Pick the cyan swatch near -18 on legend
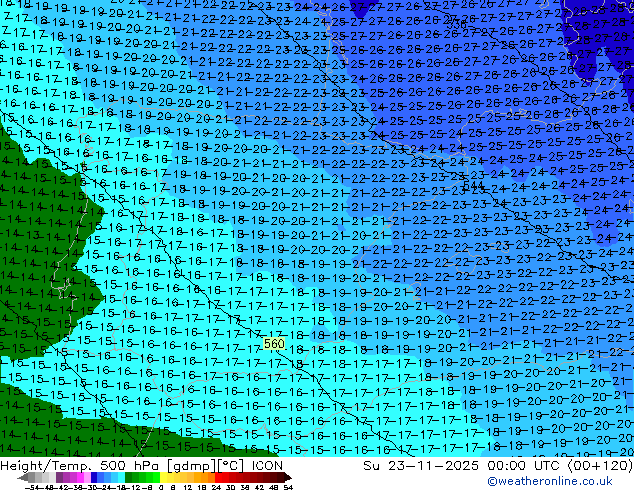 click(121, 478)
